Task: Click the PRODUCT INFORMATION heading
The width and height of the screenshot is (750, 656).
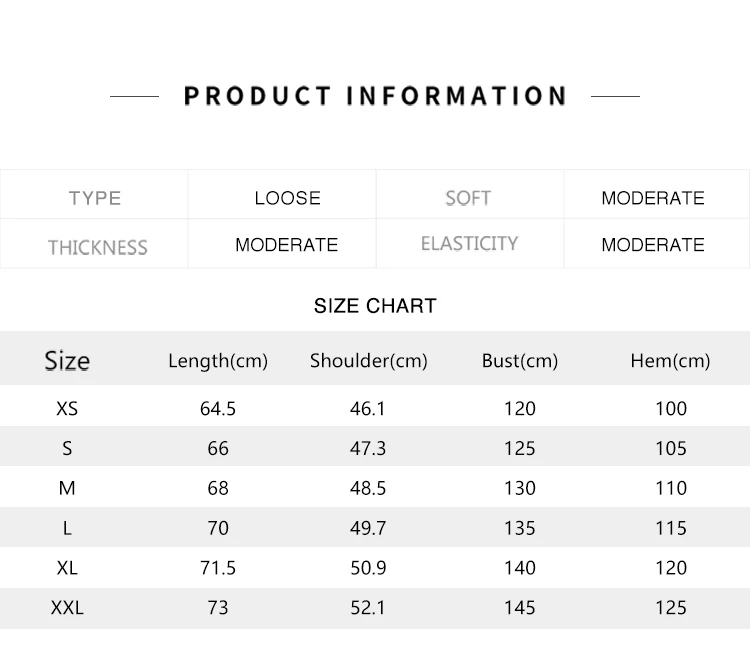Action: [375, 96]
